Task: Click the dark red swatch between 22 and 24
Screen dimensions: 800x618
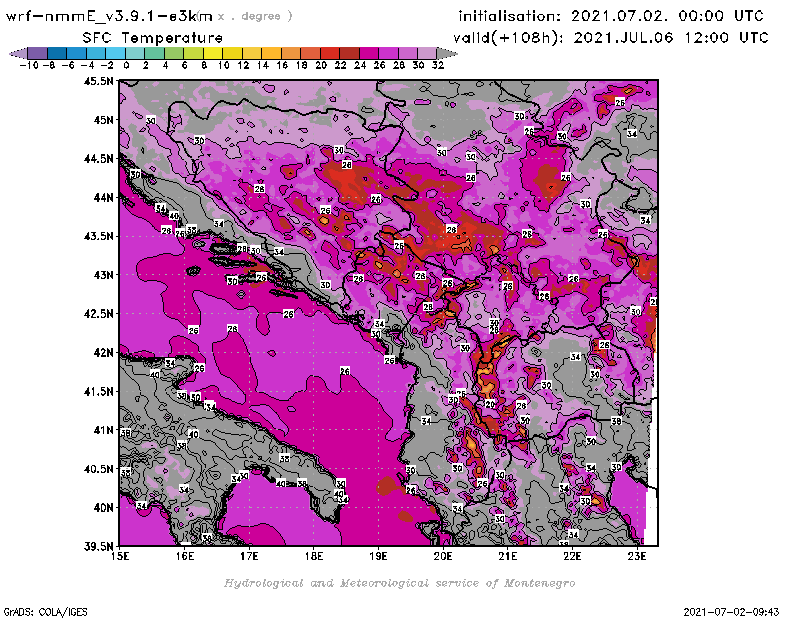Action: click(x=349, y=53)
